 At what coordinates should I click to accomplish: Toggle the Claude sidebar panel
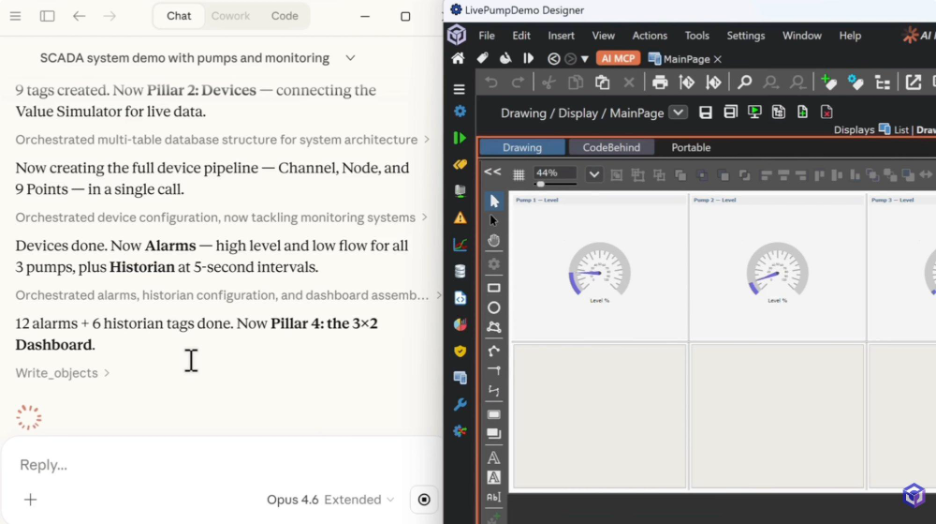point(47,16)
